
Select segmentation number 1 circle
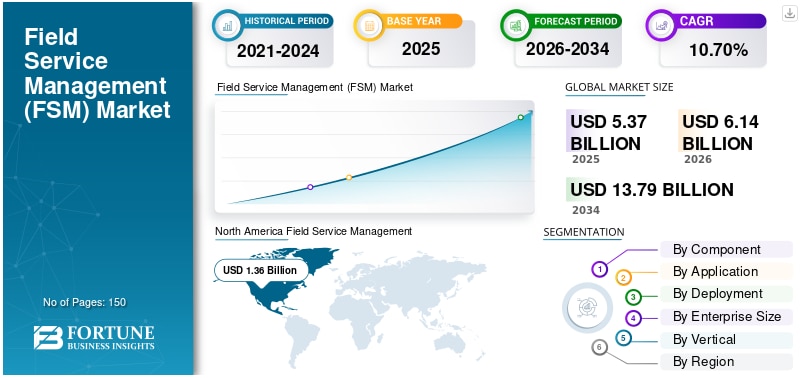coord(599,269)
